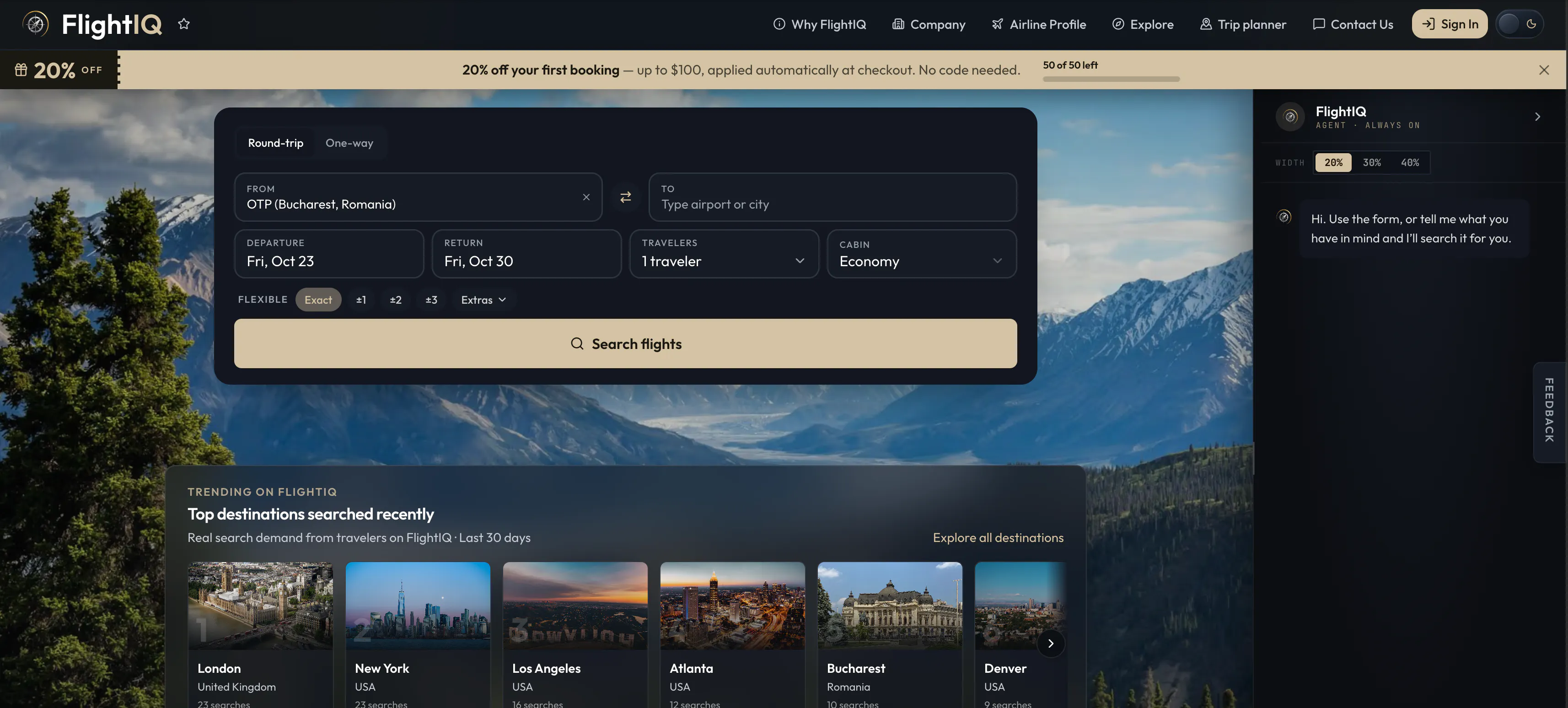
Task: Swap the From and To airports
Action: point(625,197)
